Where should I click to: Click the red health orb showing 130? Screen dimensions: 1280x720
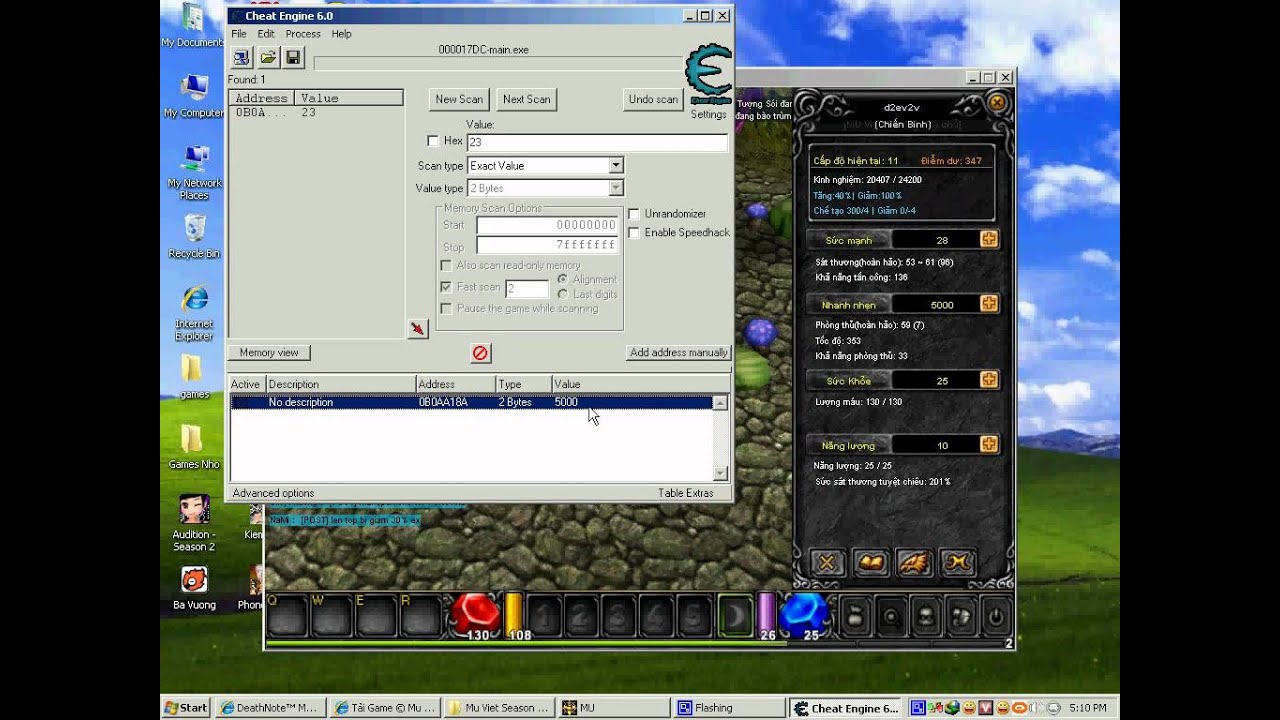(475, 614)
